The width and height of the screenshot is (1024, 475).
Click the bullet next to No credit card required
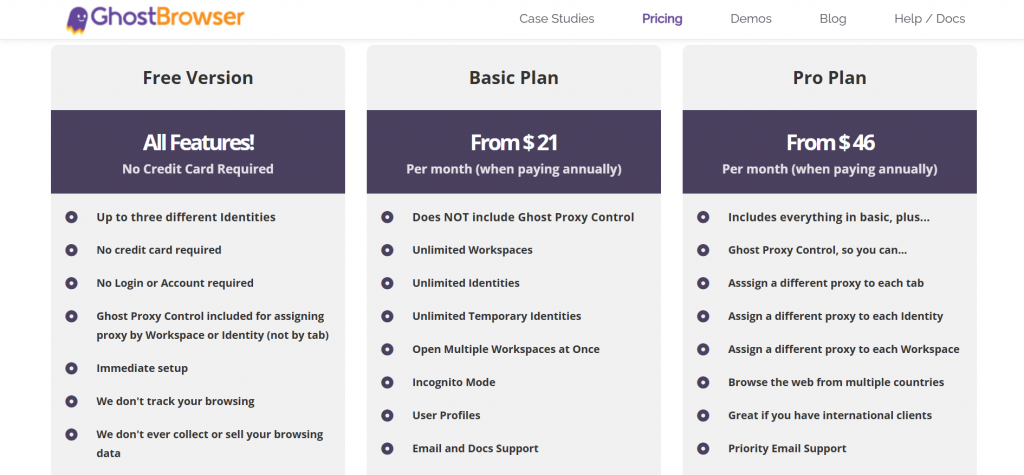[71, 250]
